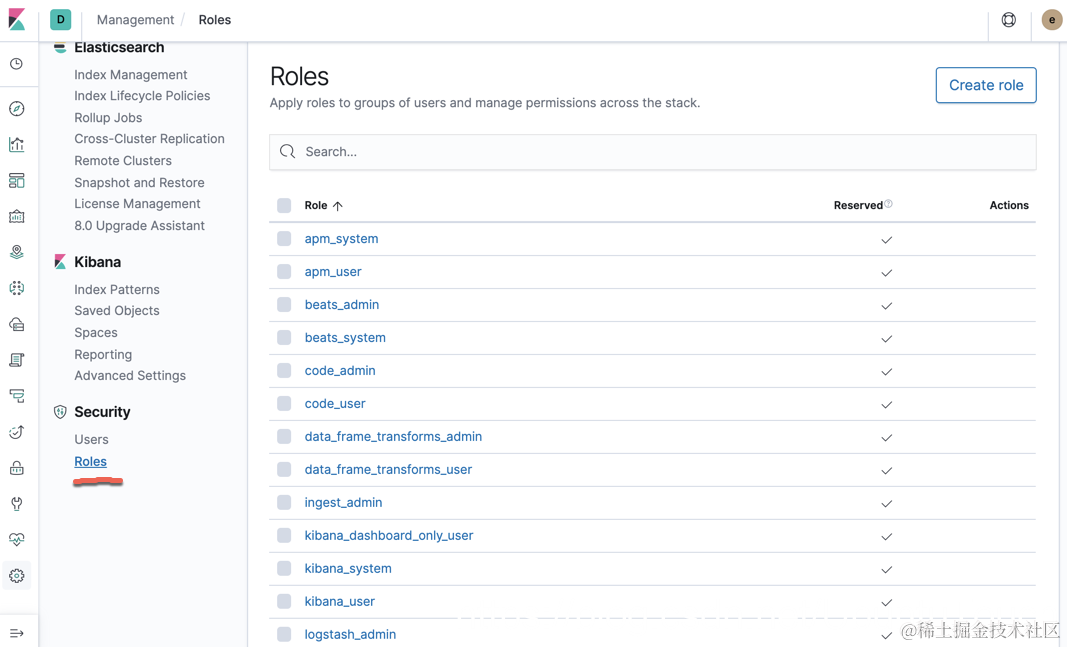Check the box for the code_admin role
Image resolution: width=1067 pixels, height=647 pixels.
pos(284,371)
